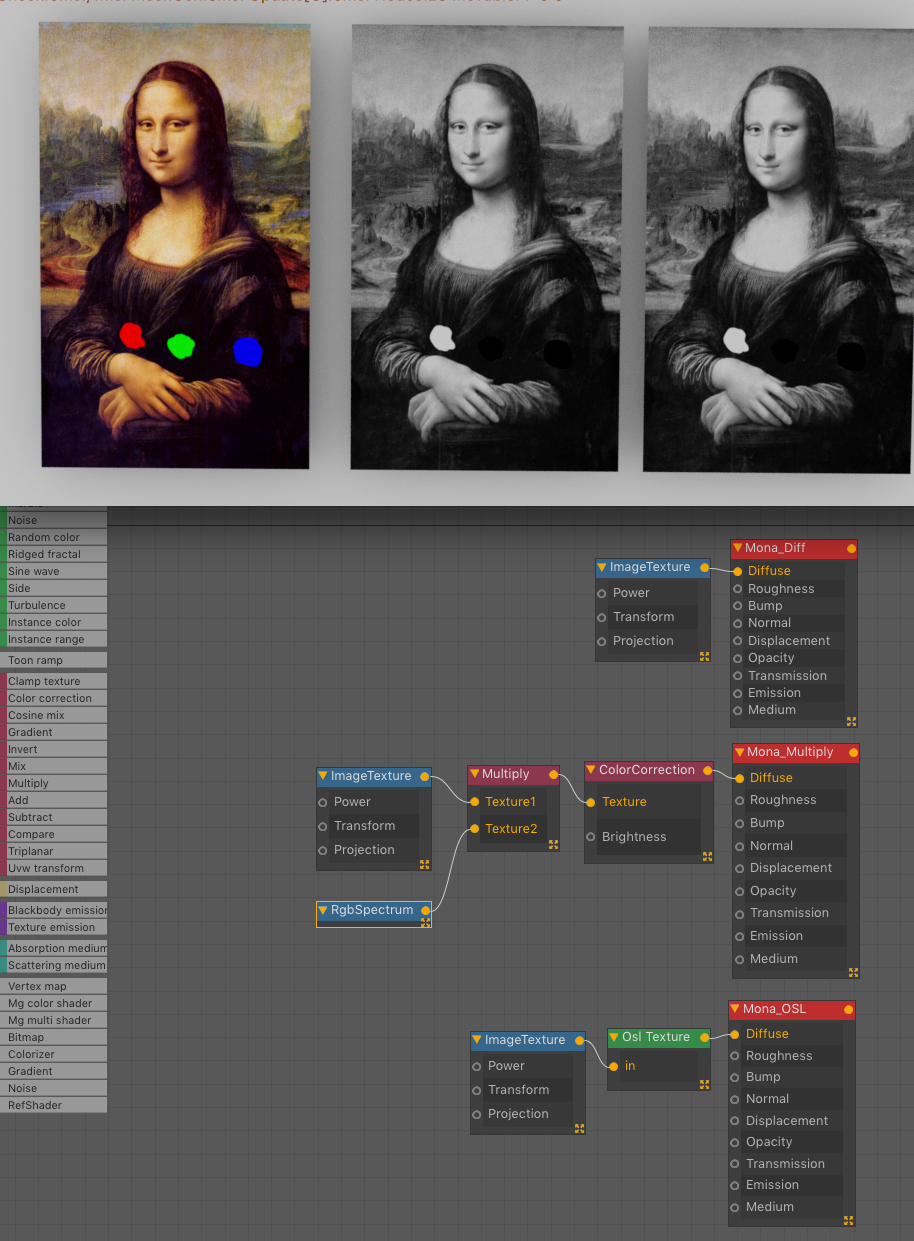914x1241 pixels.
Task: Click the Texture input port on ColorCorrection
Action: tap(591, 801)
